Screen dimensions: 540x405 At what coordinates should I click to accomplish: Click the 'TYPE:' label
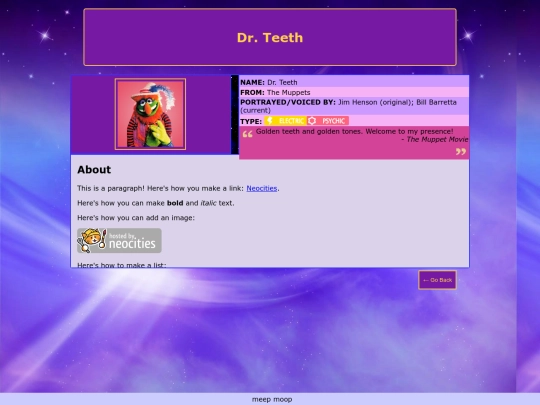251,121
